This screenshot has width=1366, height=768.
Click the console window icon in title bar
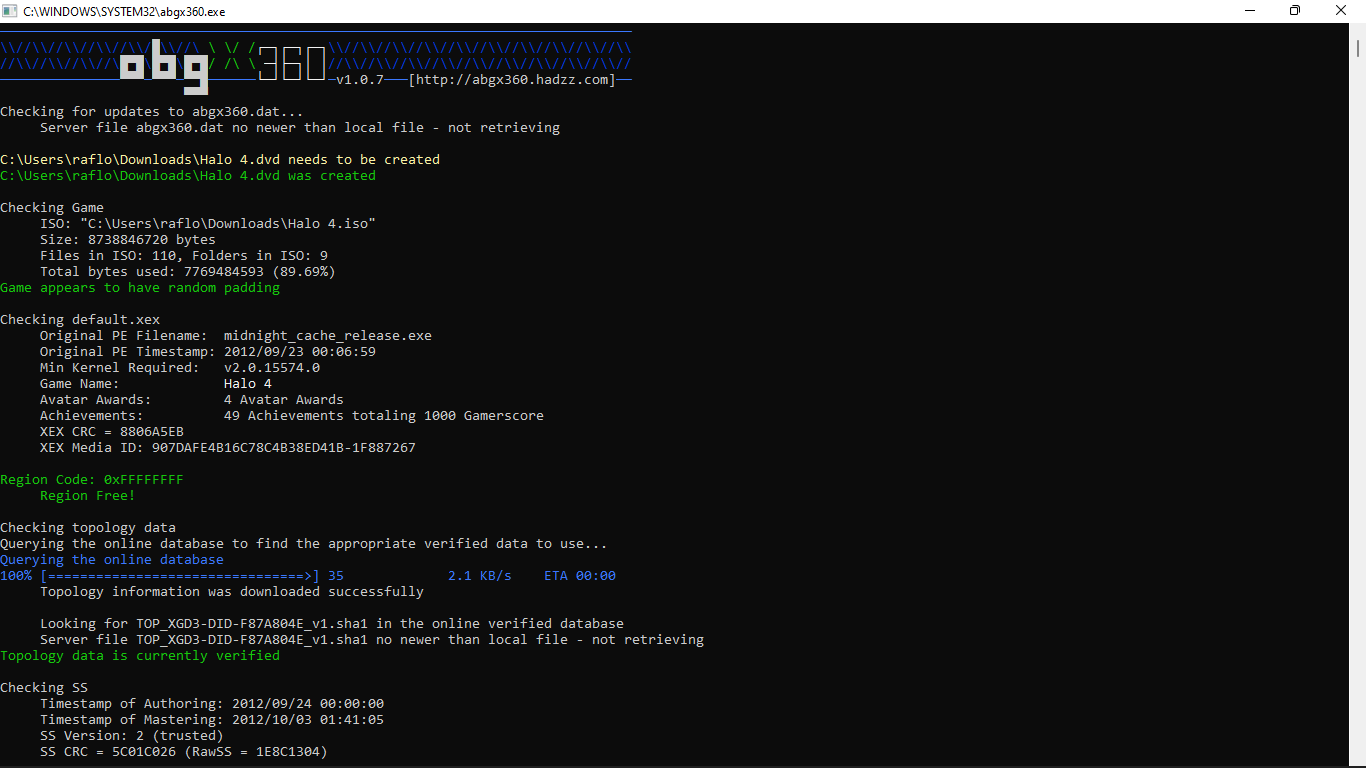coord(10,10)
